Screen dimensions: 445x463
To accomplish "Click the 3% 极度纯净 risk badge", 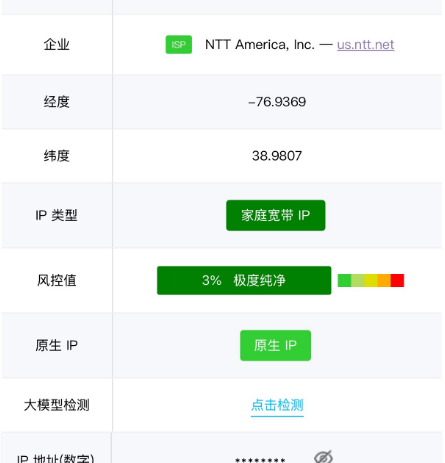I will tap(244, 280).
